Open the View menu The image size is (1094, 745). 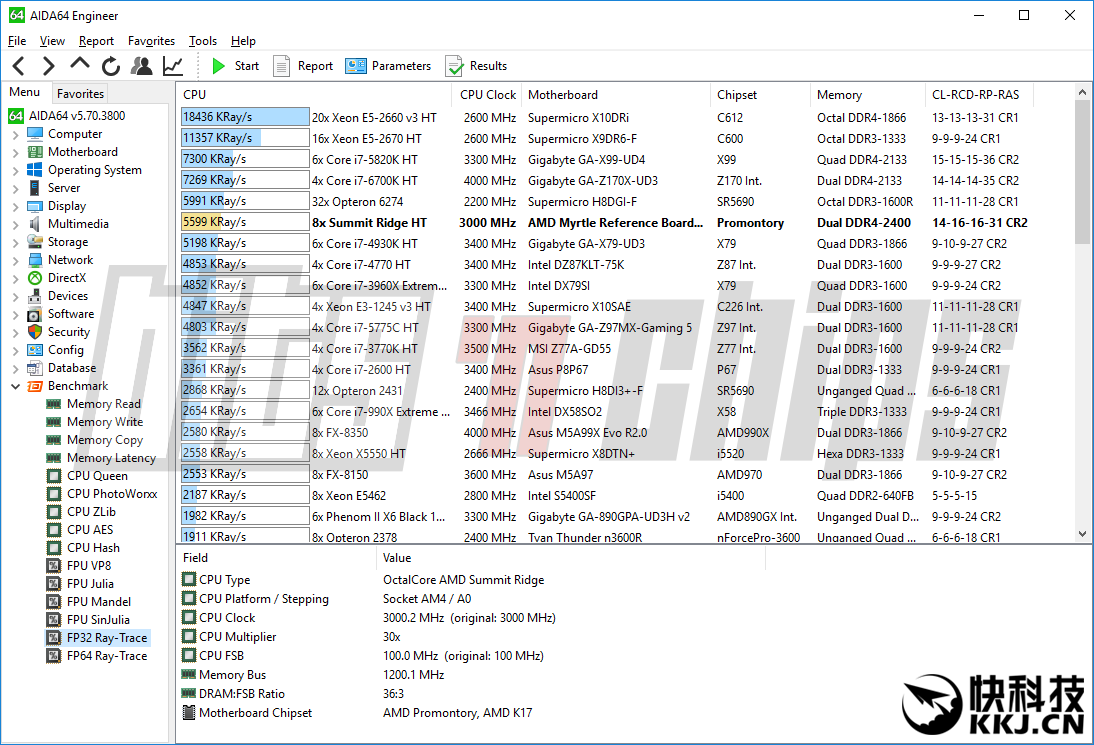click(x=52, y=41)
